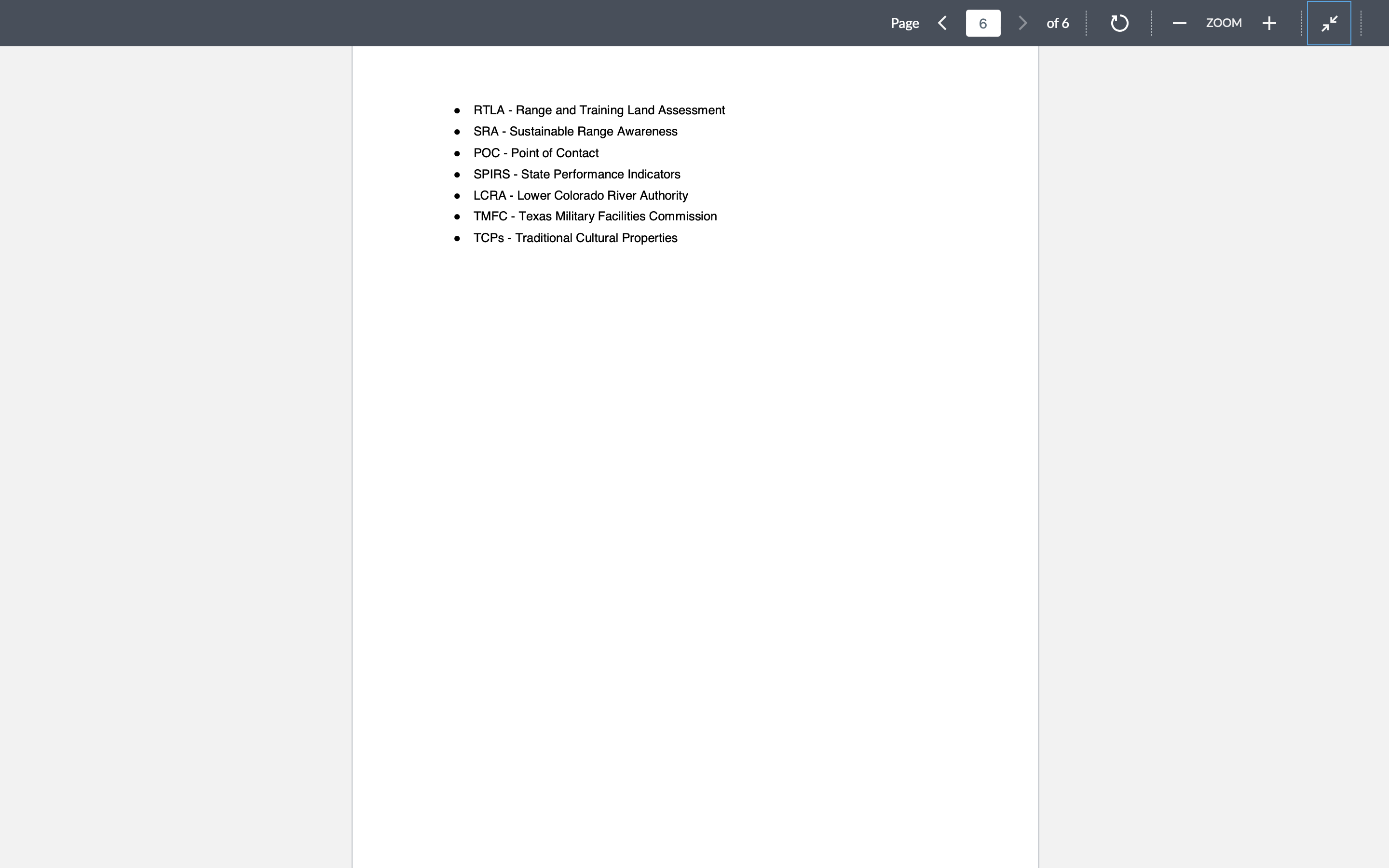
Task: Click the TMFC bullet entry
Action: (x=595, y=217)
